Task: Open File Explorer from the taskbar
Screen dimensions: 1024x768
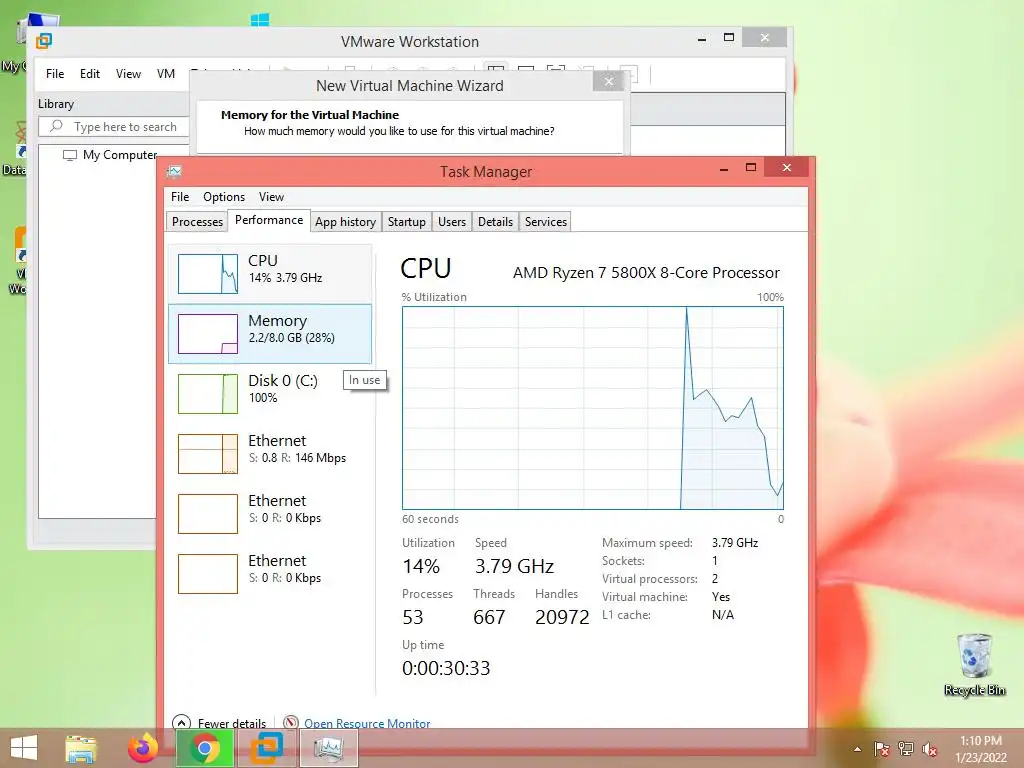Action: click(81, 748)
